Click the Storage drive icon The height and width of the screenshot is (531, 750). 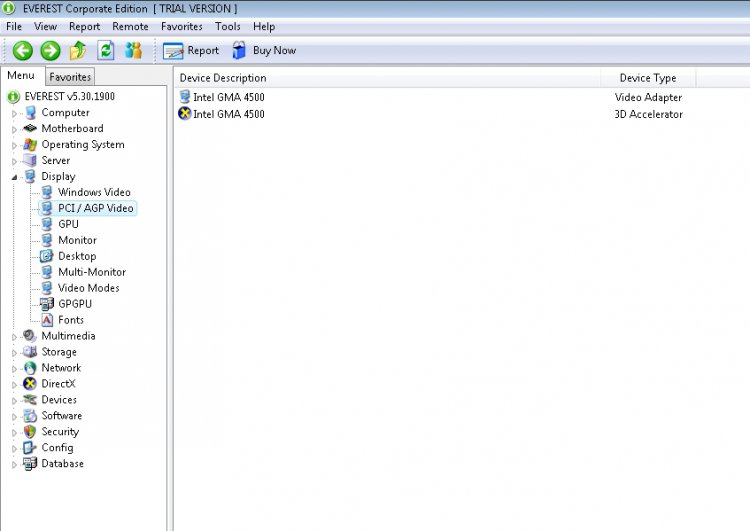click(x=30, y=352)
